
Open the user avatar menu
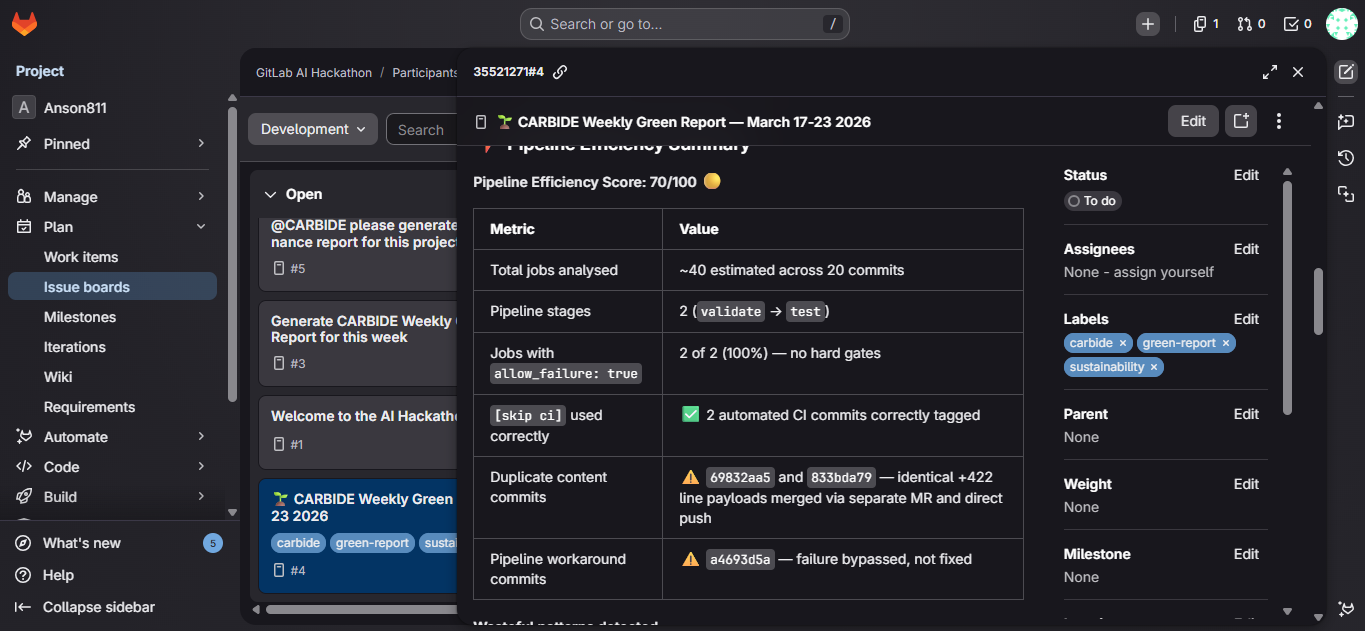(x=1341, y=24)
